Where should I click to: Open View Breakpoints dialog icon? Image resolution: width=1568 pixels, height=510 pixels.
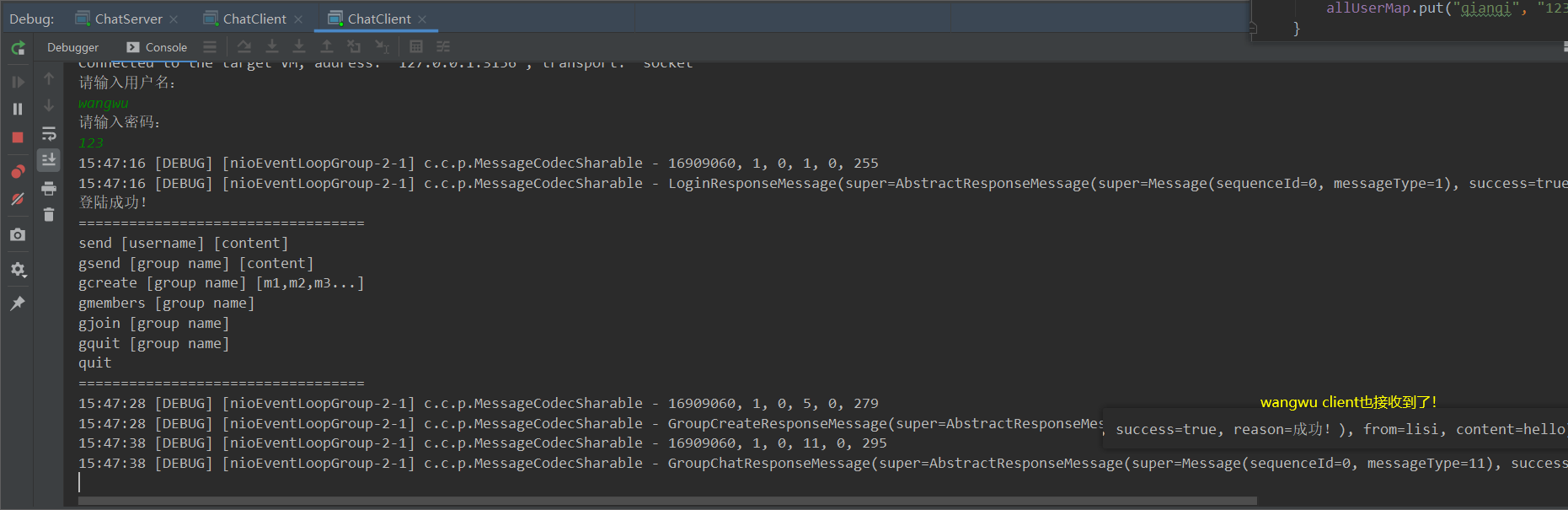point(18,172)
